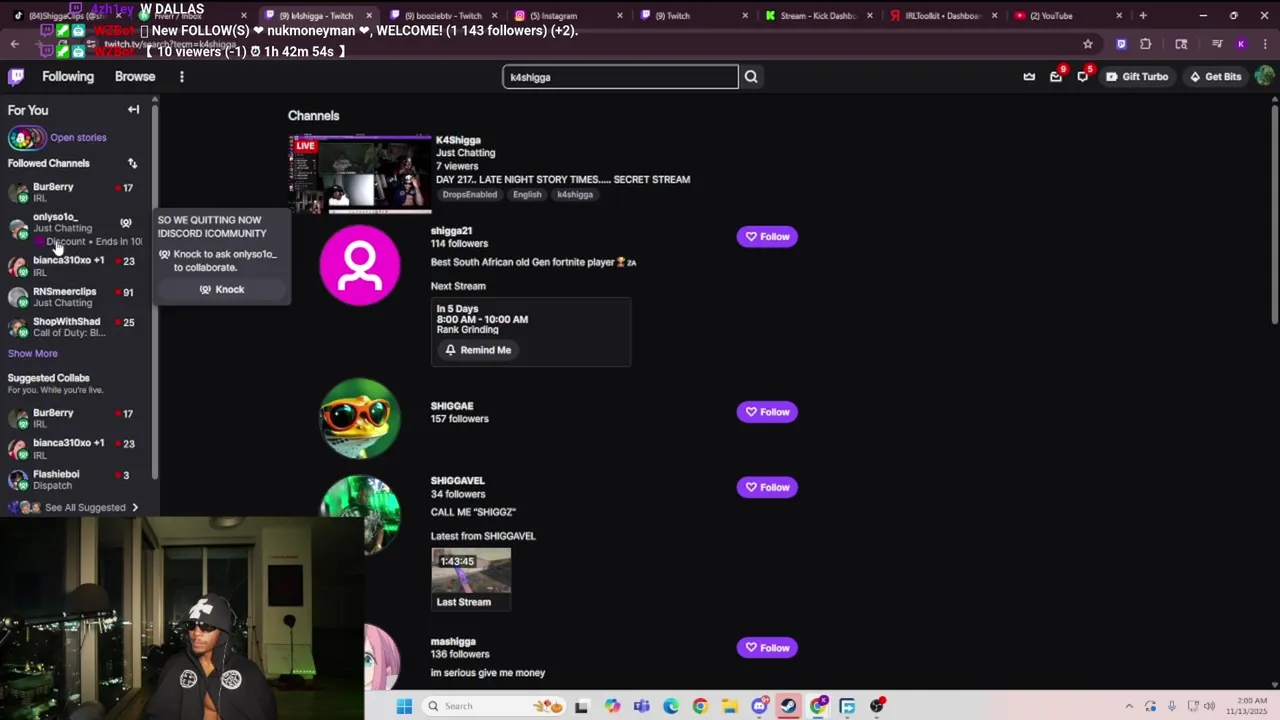Open the whispers chat icon
Image resolution: width=1280 pixels, height=720 pixels.
pyautogui.click(x=1083, y=77)
